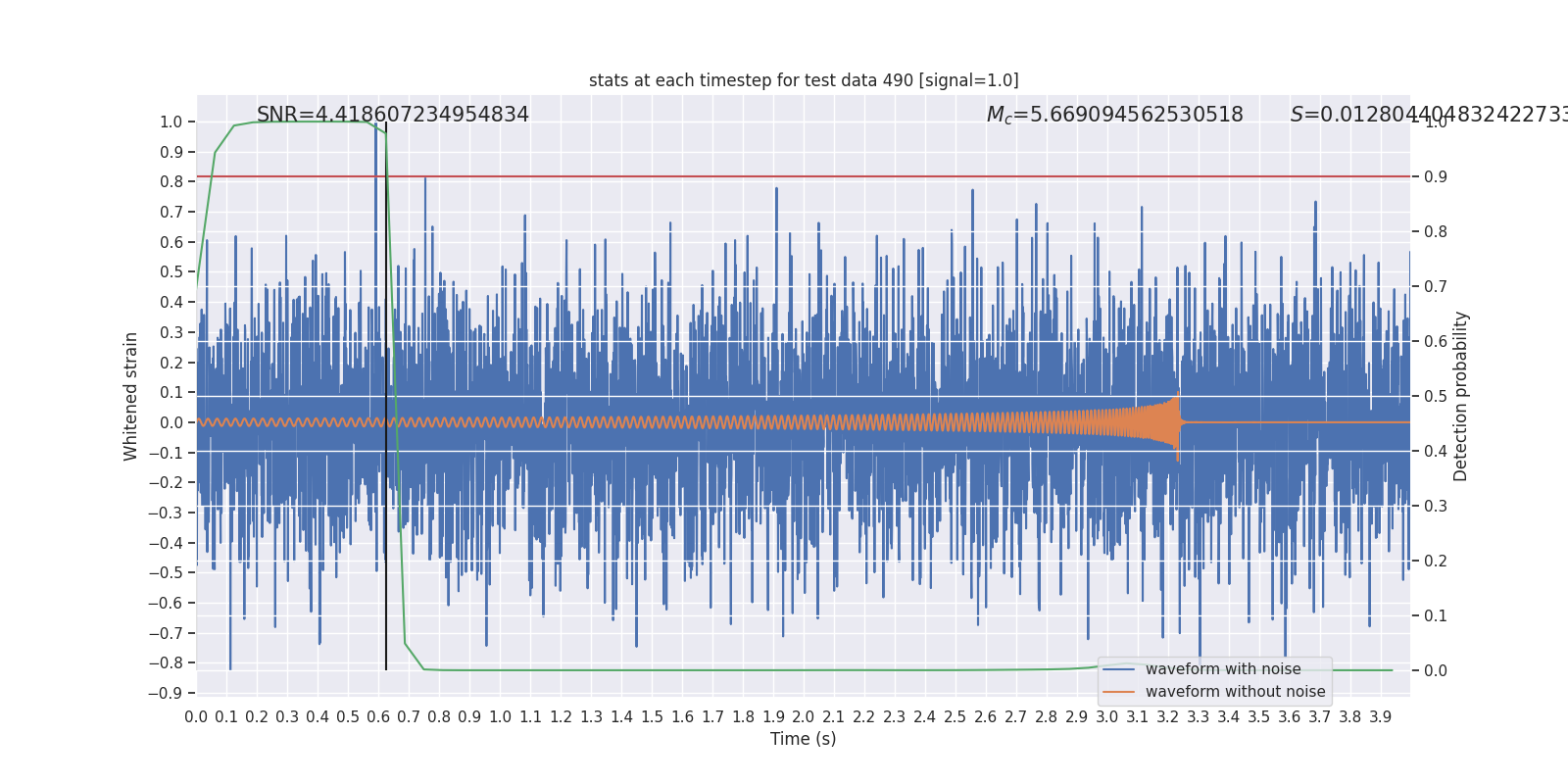Click the 0.0 tick label on left strain axis

pyautogui.click(x=171, y=422)
